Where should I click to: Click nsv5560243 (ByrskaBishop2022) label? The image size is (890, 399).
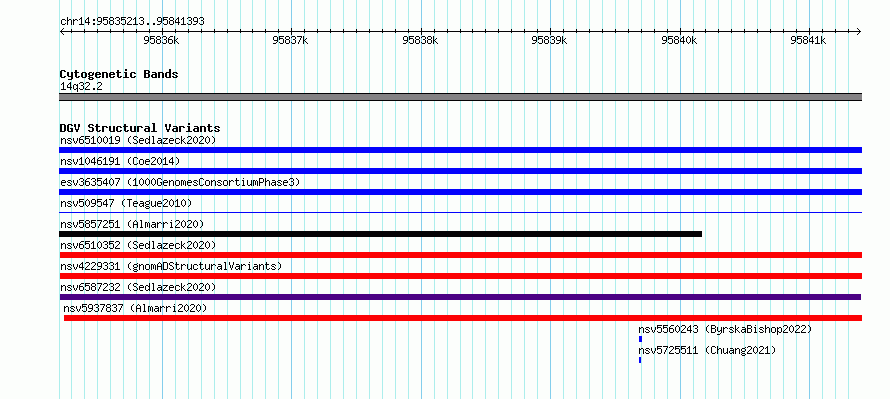click(x=725, y=329)
